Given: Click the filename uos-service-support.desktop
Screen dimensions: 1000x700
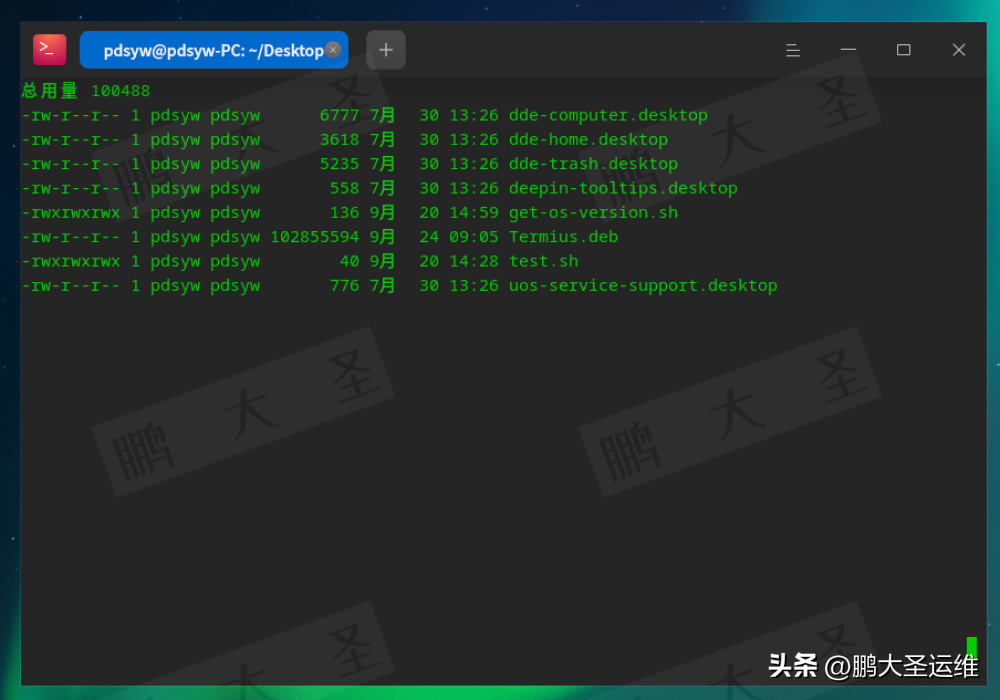Looking at the screenshot, I should click(643, 285).
